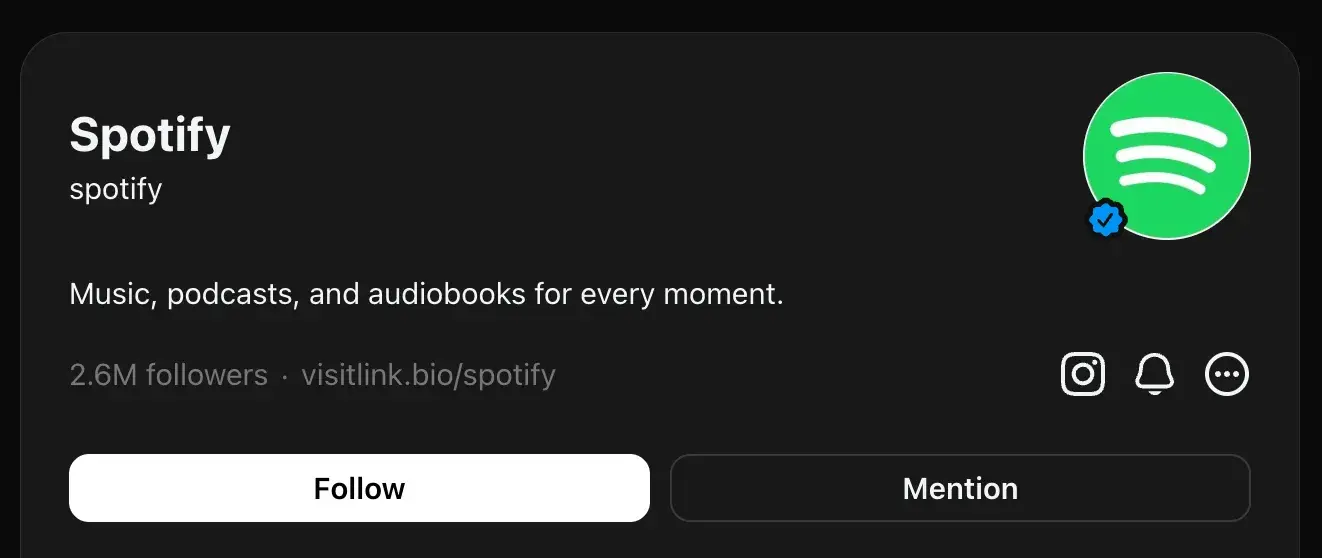Click the notification bell icon
This screenshot has width=1322, height=558.
click(x=1154, y=375)
